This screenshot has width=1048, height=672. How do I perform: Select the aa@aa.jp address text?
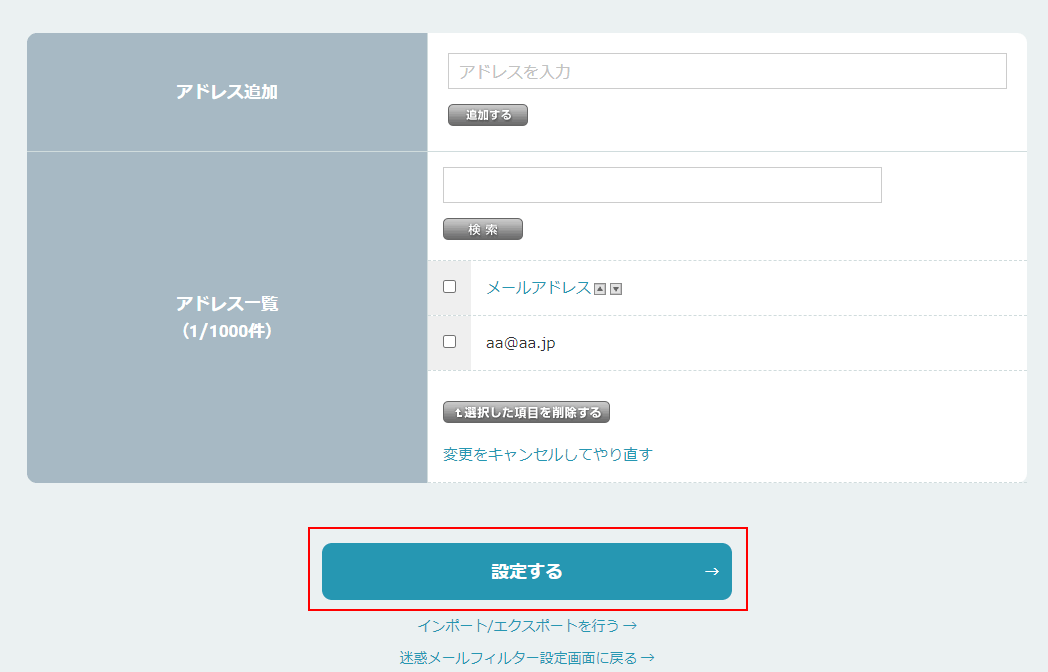(x=520, y=343)
